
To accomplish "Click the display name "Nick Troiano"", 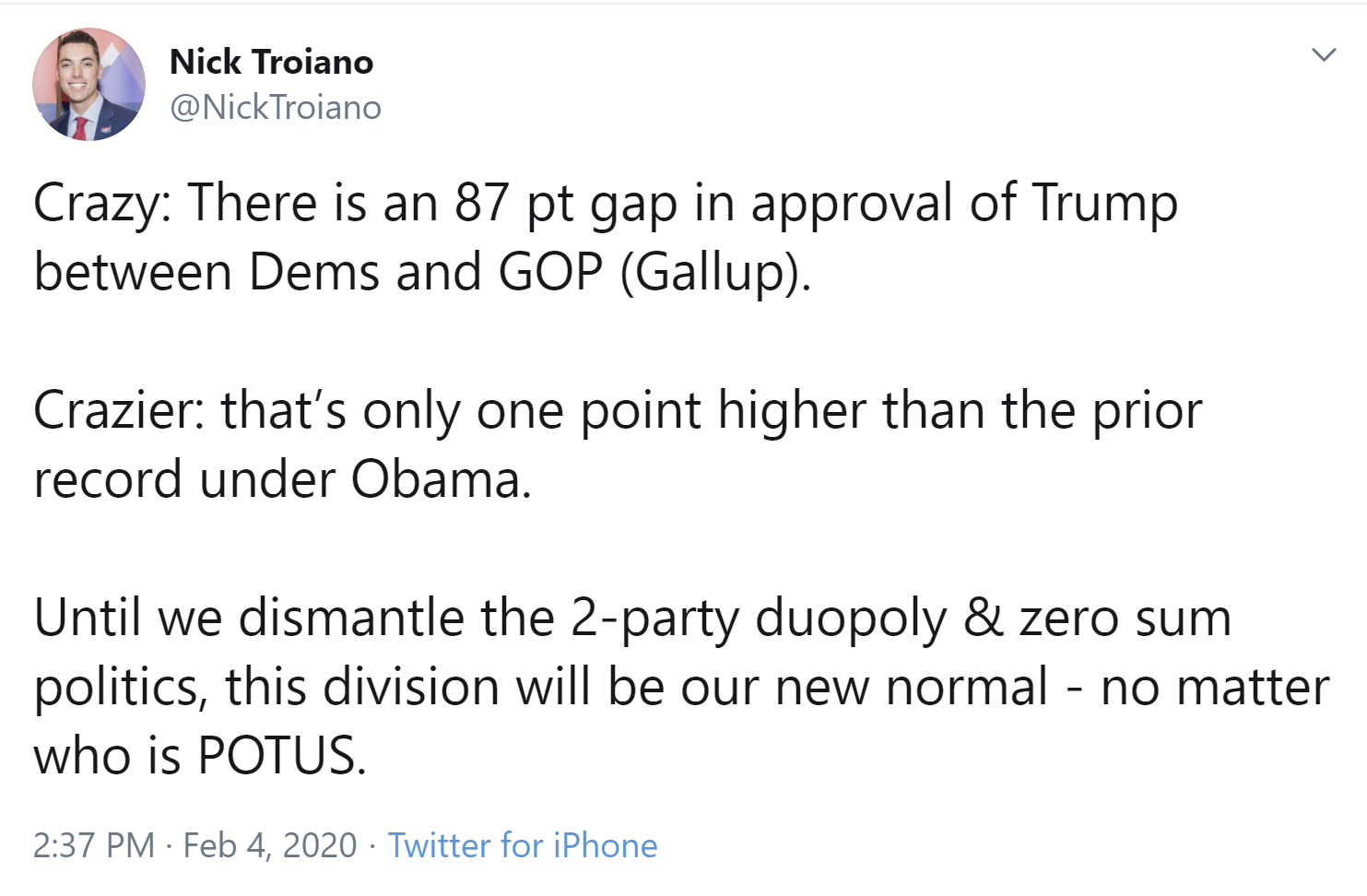I will click(271, 62).
